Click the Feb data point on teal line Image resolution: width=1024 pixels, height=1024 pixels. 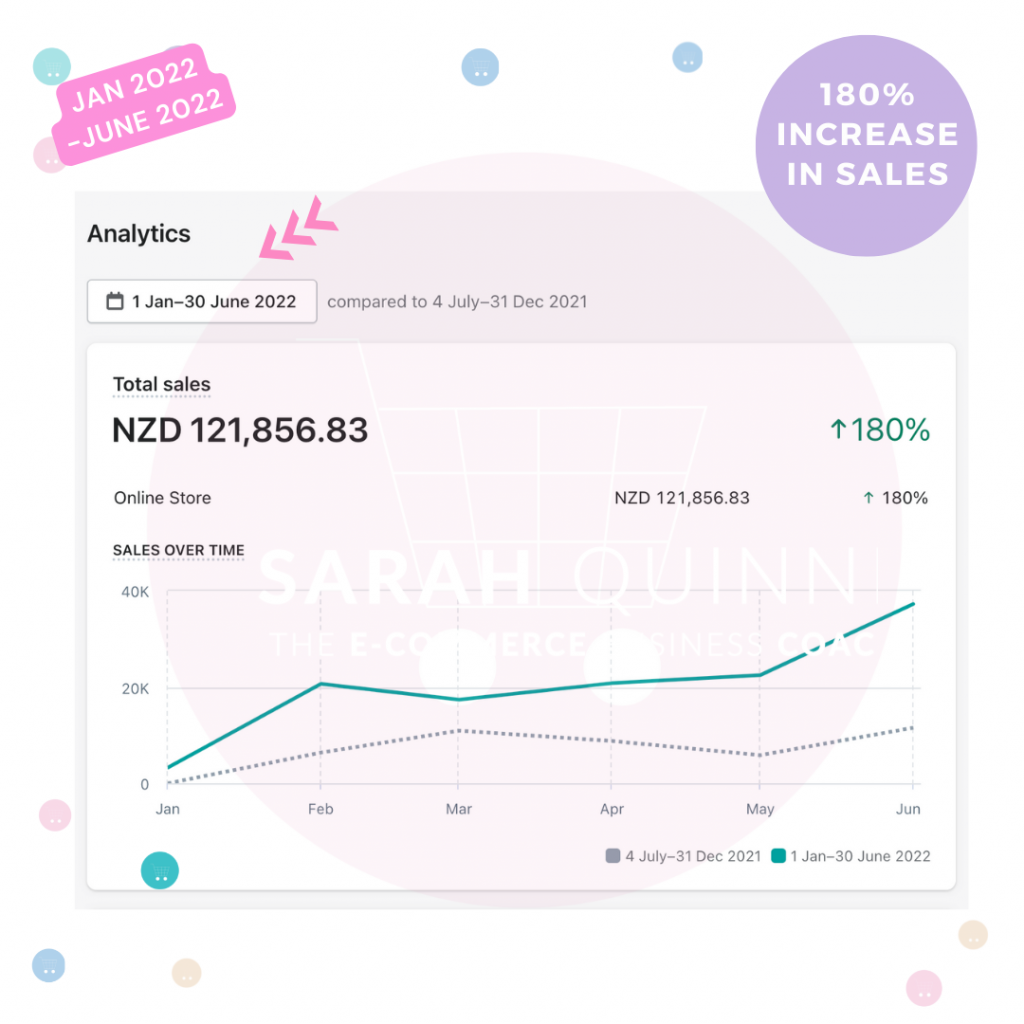tap(321, 684)
